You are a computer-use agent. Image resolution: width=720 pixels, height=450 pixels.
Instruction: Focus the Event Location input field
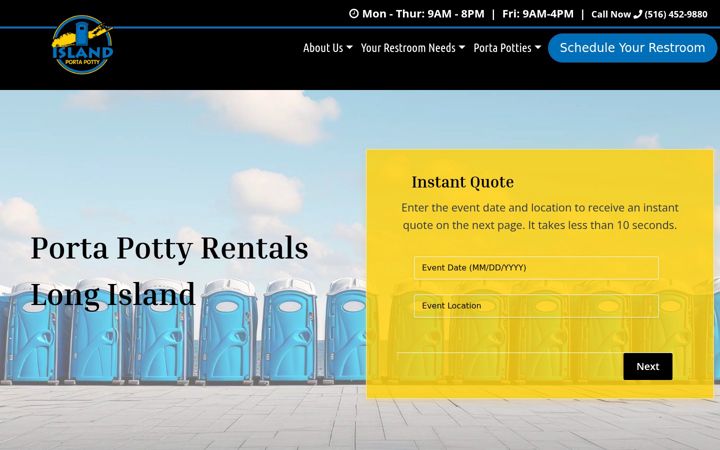tap(536, 306)
